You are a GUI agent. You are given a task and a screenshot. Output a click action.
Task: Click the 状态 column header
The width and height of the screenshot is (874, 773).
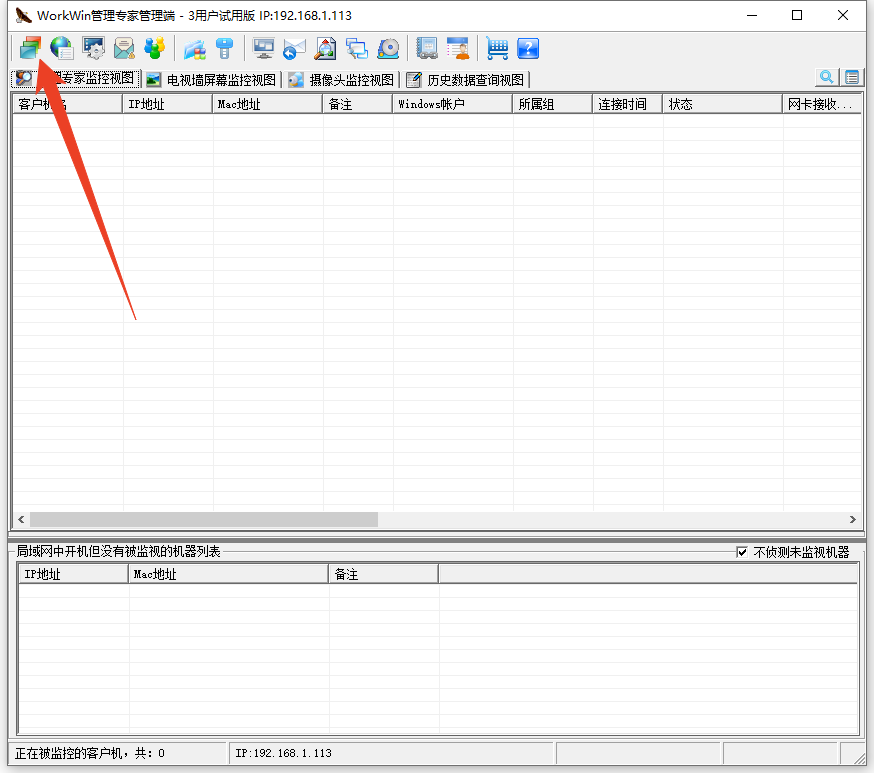[721, 104]
